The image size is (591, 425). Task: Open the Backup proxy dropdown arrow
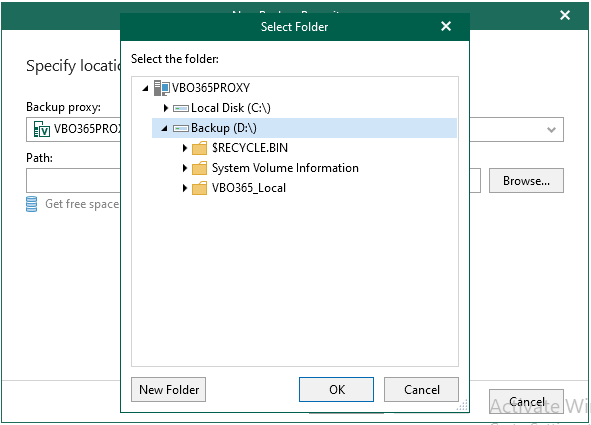coord(551,130)
